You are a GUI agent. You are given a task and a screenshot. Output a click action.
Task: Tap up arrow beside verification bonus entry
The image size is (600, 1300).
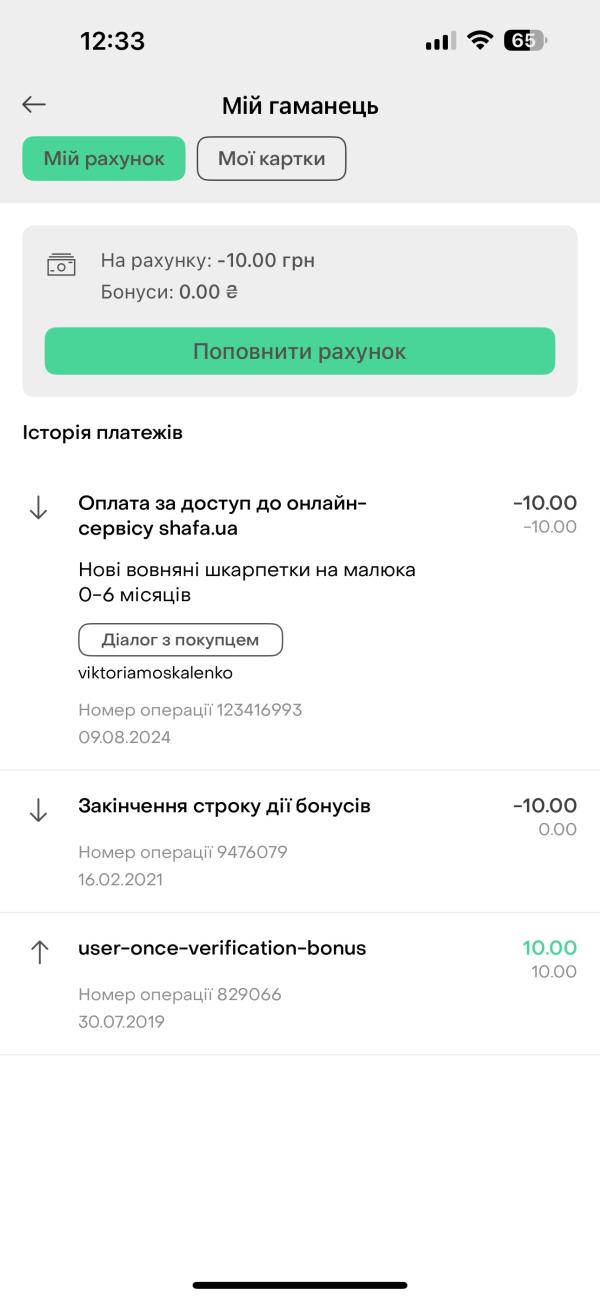coord(38,953)
